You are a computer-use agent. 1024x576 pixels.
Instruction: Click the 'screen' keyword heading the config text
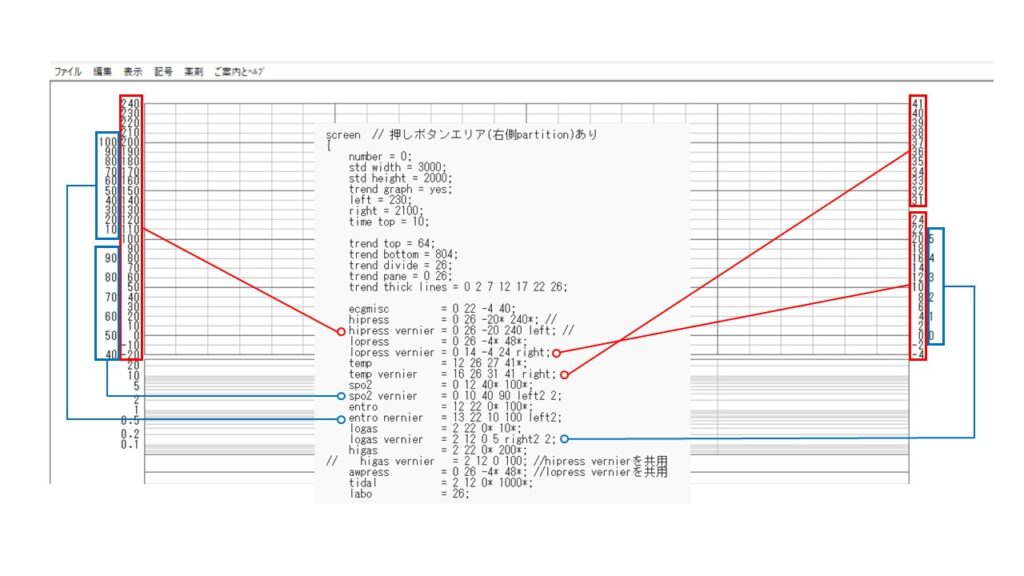coord(343,135)
